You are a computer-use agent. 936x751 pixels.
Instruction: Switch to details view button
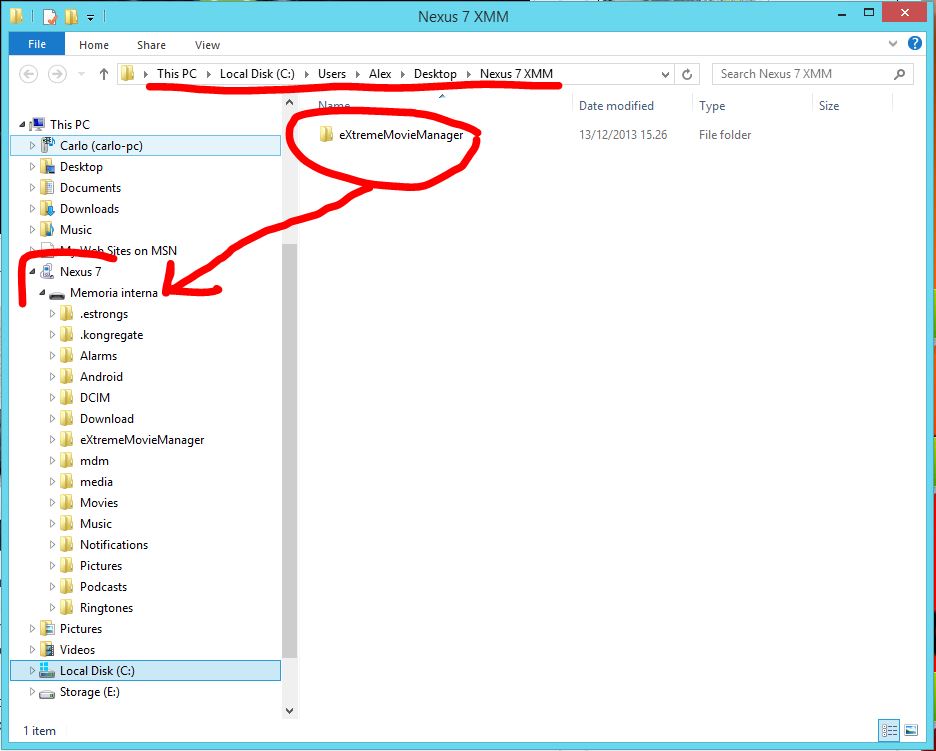pos(889,730)
